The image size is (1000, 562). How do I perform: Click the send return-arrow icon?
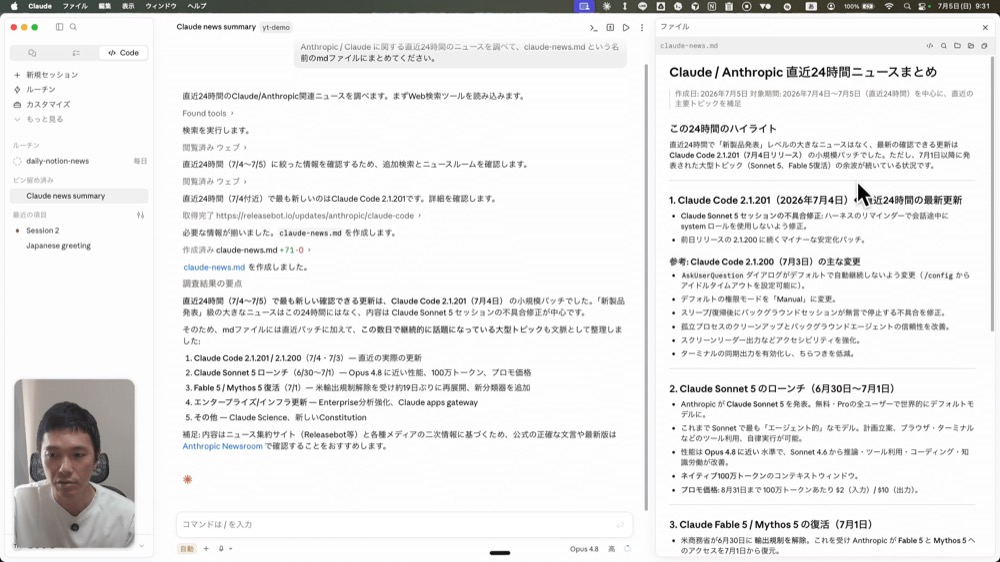[620, 525]
